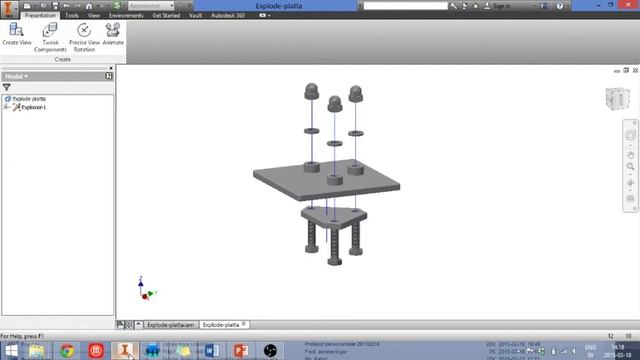Click the Undo arrow in quick access toolbar
The height and width of the screenshot is (360, 640).
tap(66, 6)
